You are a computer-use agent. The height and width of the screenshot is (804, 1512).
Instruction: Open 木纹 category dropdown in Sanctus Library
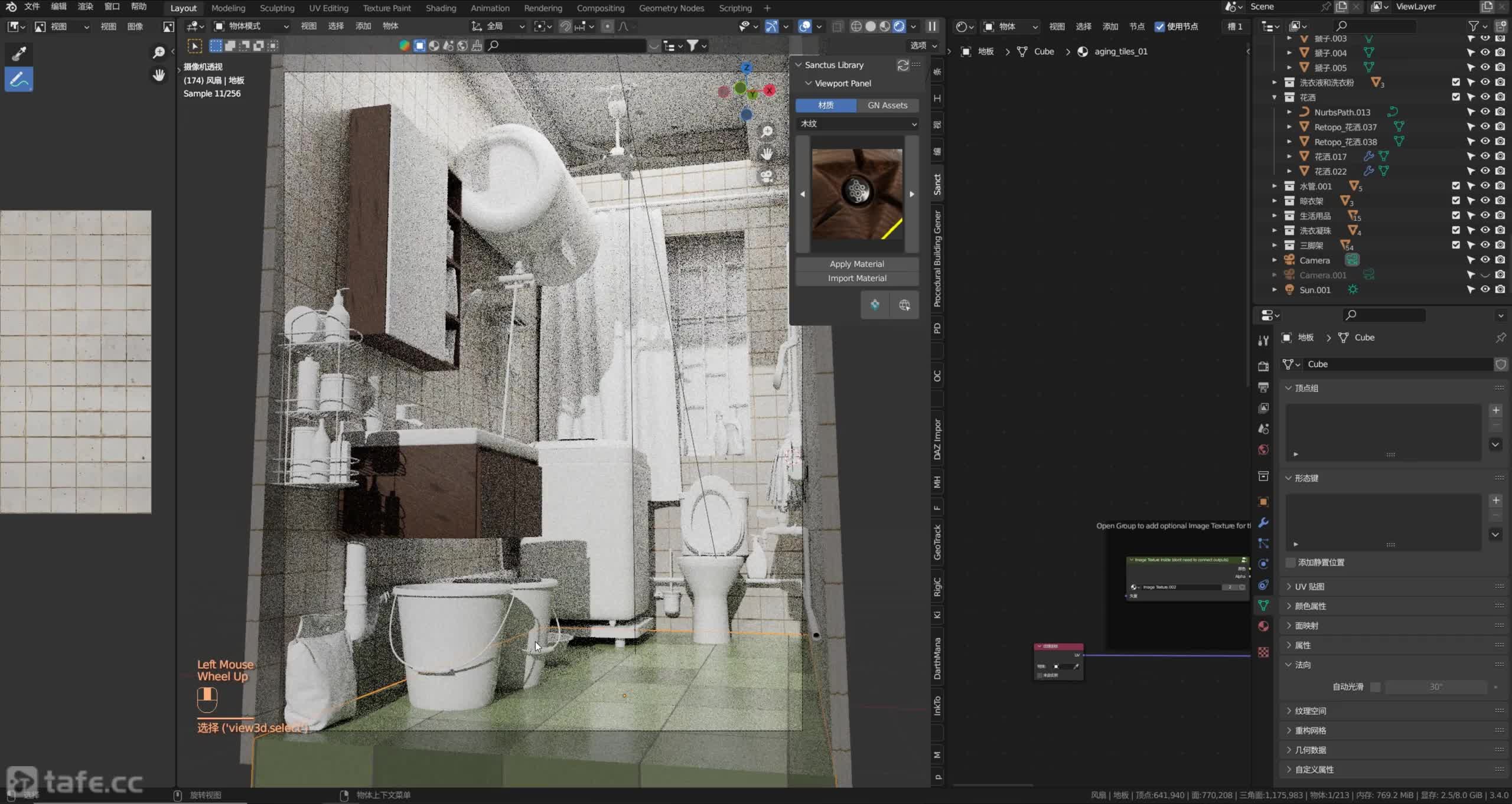tap(858, 124)
